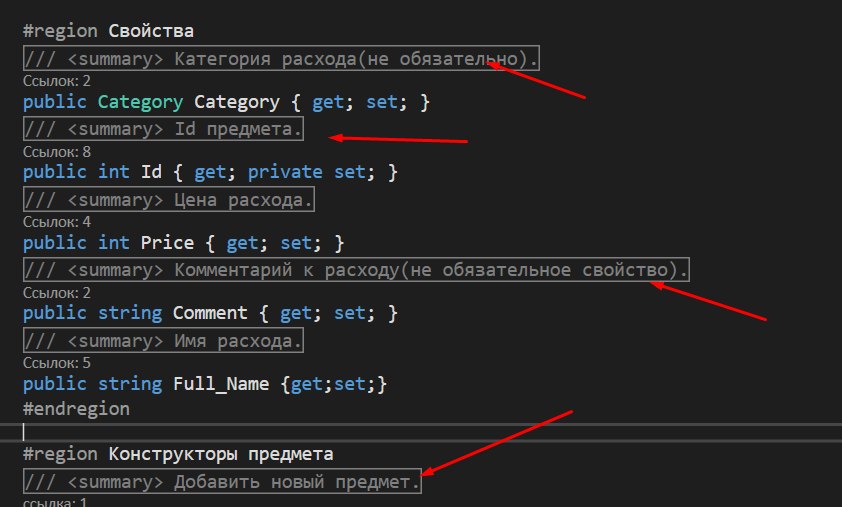Click 'int' keyword on Price line
This screenshot has width=842, height=507.
tap(113, 243)
